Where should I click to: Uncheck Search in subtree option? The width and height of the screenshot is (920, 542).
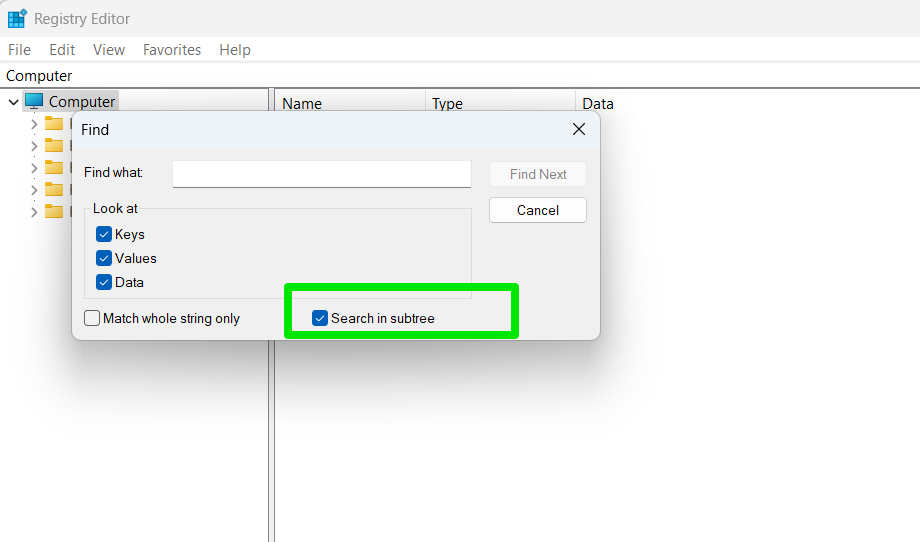[320, 319]
